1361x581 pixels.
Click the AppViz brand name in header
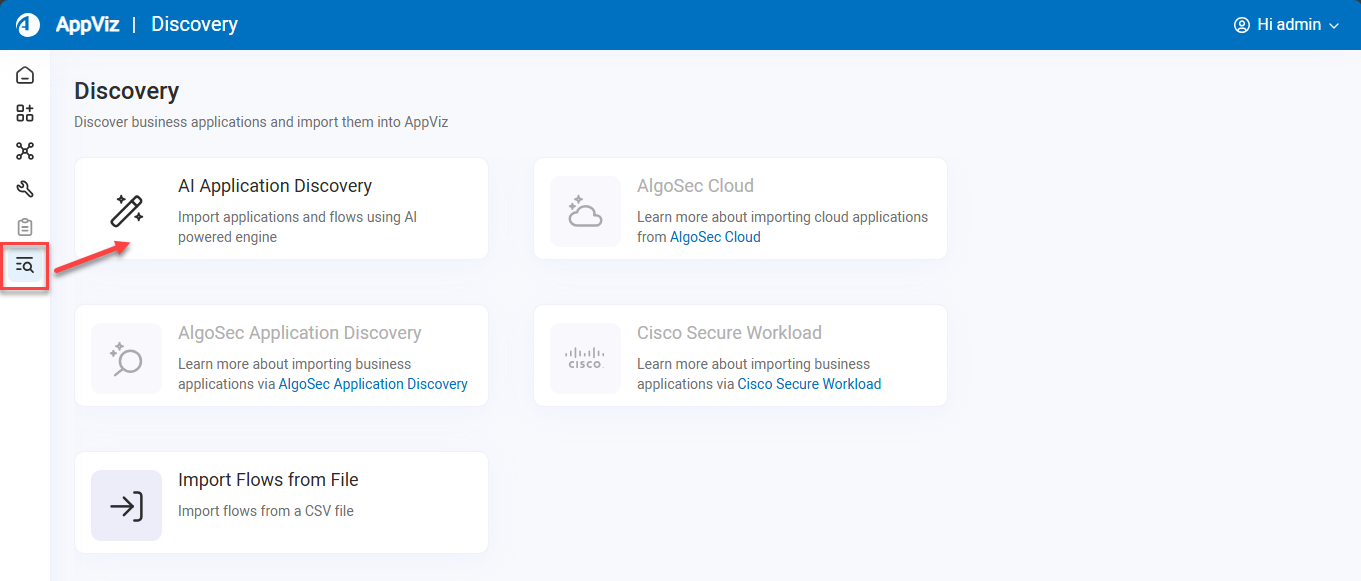[87, 25]
